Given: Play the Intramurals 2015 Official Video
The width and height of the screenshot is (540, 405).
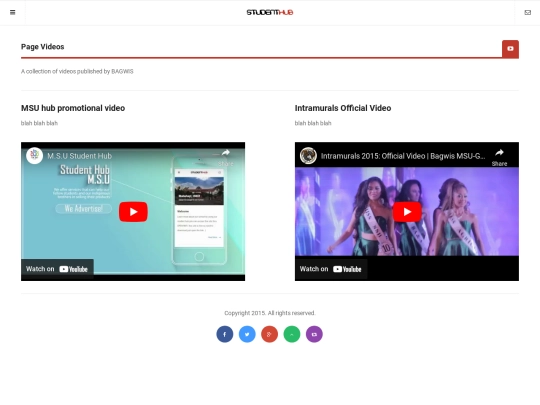Looking at the screenshot, I should [x=407, y=211].
